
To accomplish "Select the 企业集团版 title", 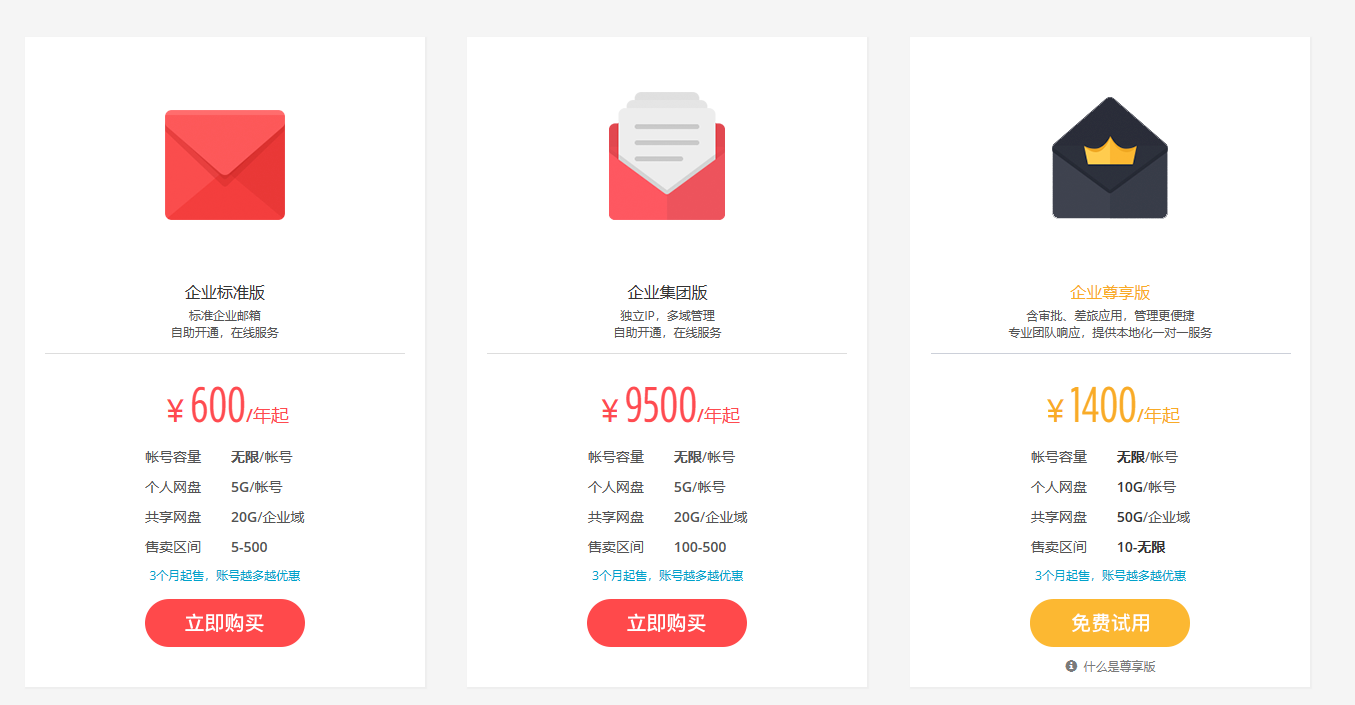I will coord(667,293).
